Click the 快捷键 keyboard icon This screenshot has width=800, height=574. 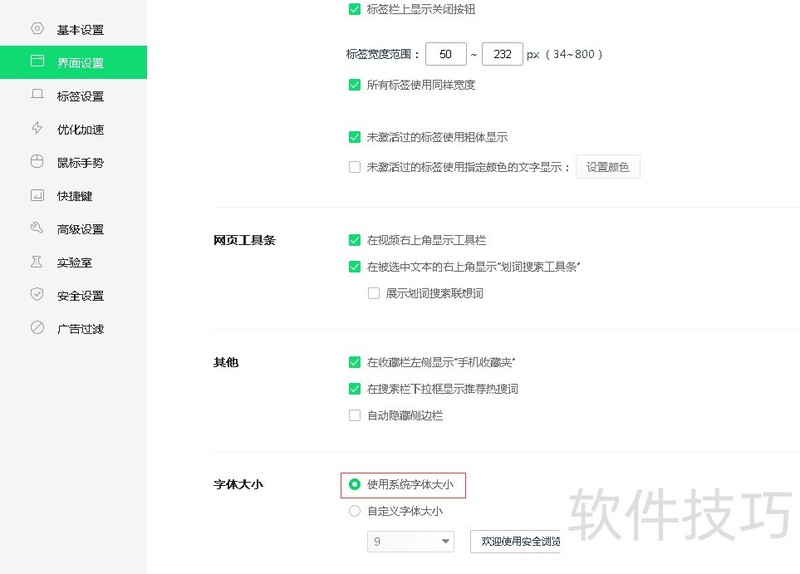click(37, 195)
